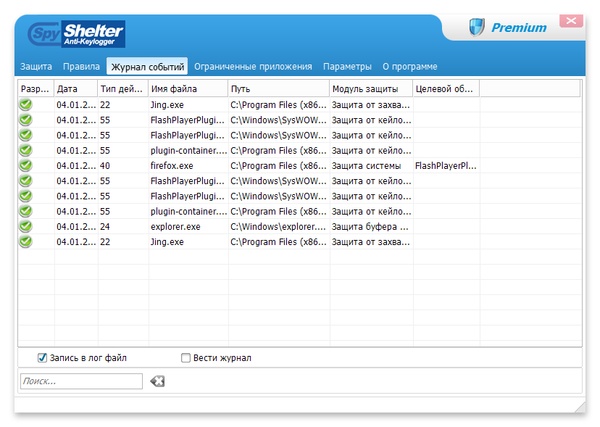Go to the "О программе" tab

click(410, 67)
